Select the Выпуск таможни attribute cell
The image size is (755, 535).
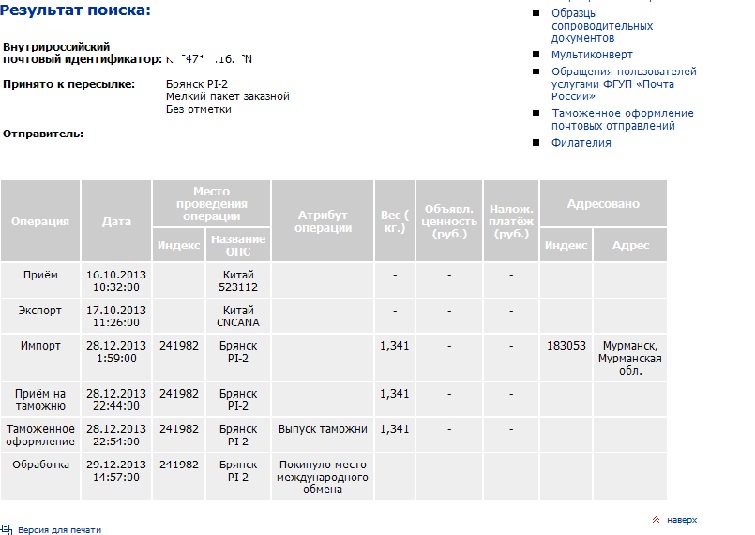click(322, 429)
